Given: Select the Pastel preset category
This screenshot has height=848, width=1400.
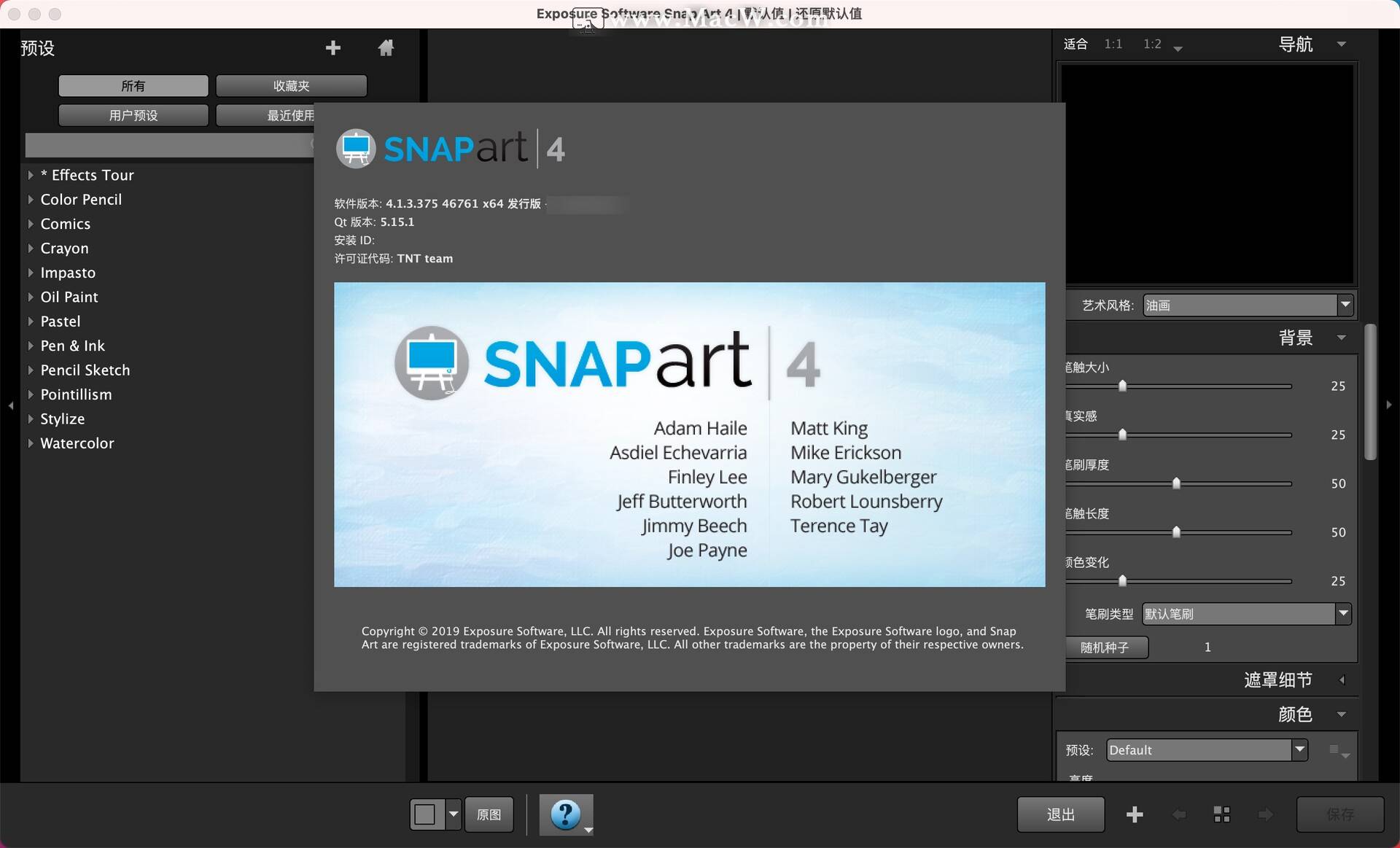Looking at the screenshot, I should (61, 322).
